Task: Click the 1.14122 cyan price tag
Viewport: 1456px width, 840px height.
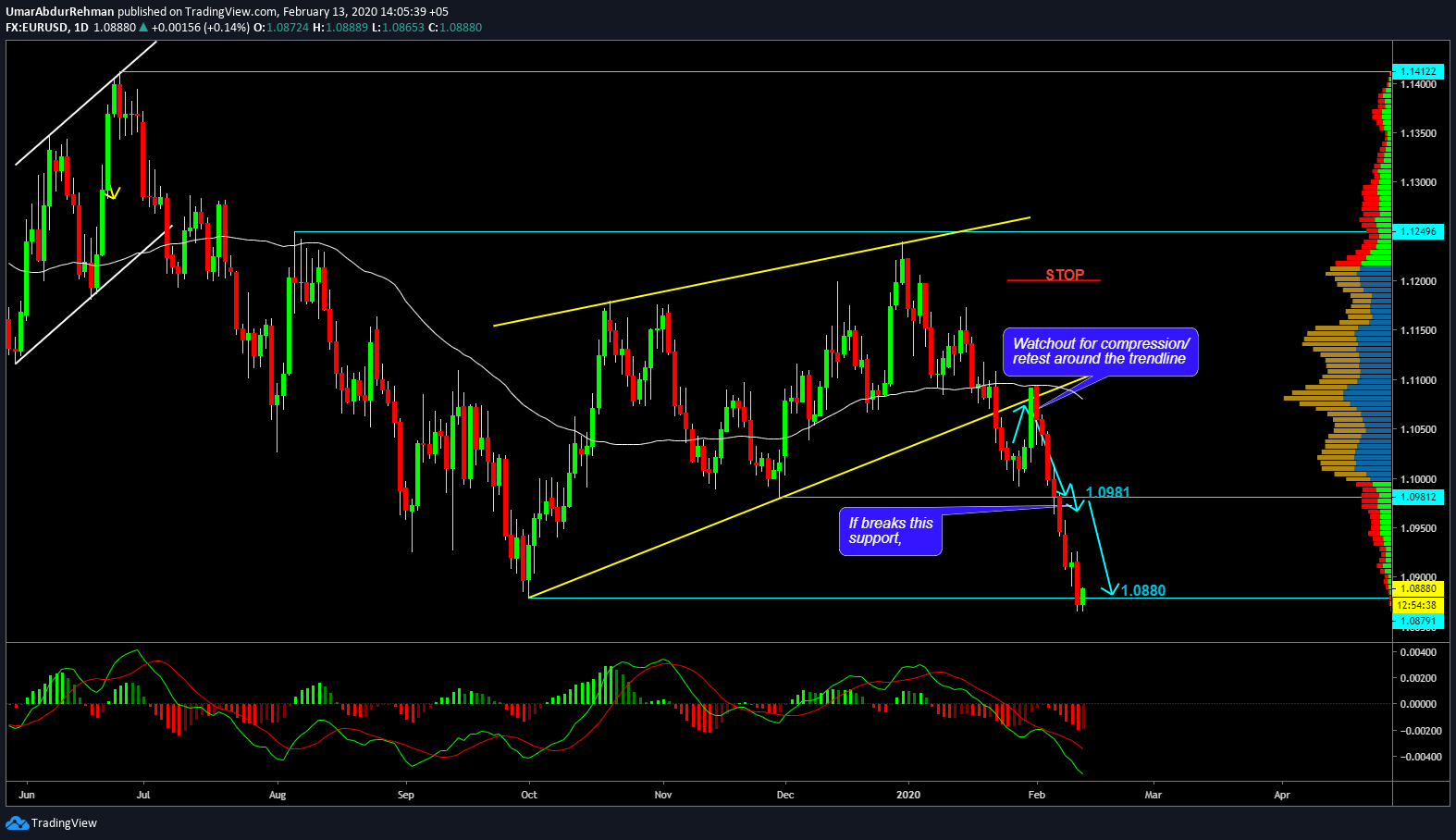Action: (x=1417, y=71)
